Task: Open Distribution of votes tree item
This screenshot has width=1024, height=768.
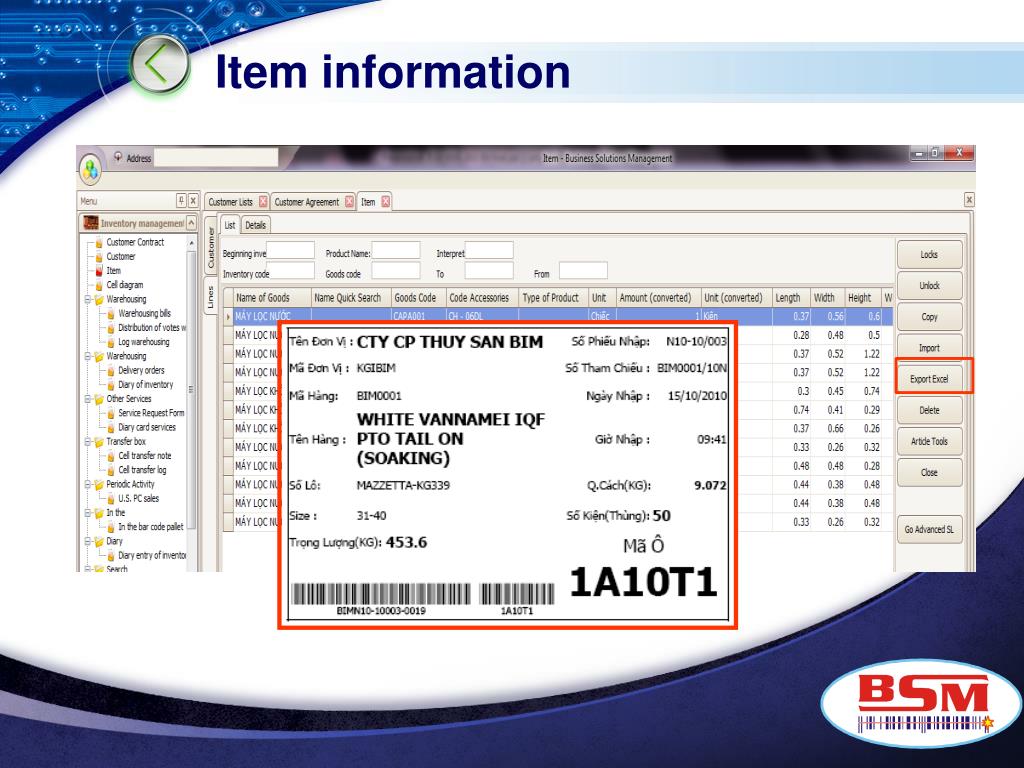Action: (x=152, y=327)
